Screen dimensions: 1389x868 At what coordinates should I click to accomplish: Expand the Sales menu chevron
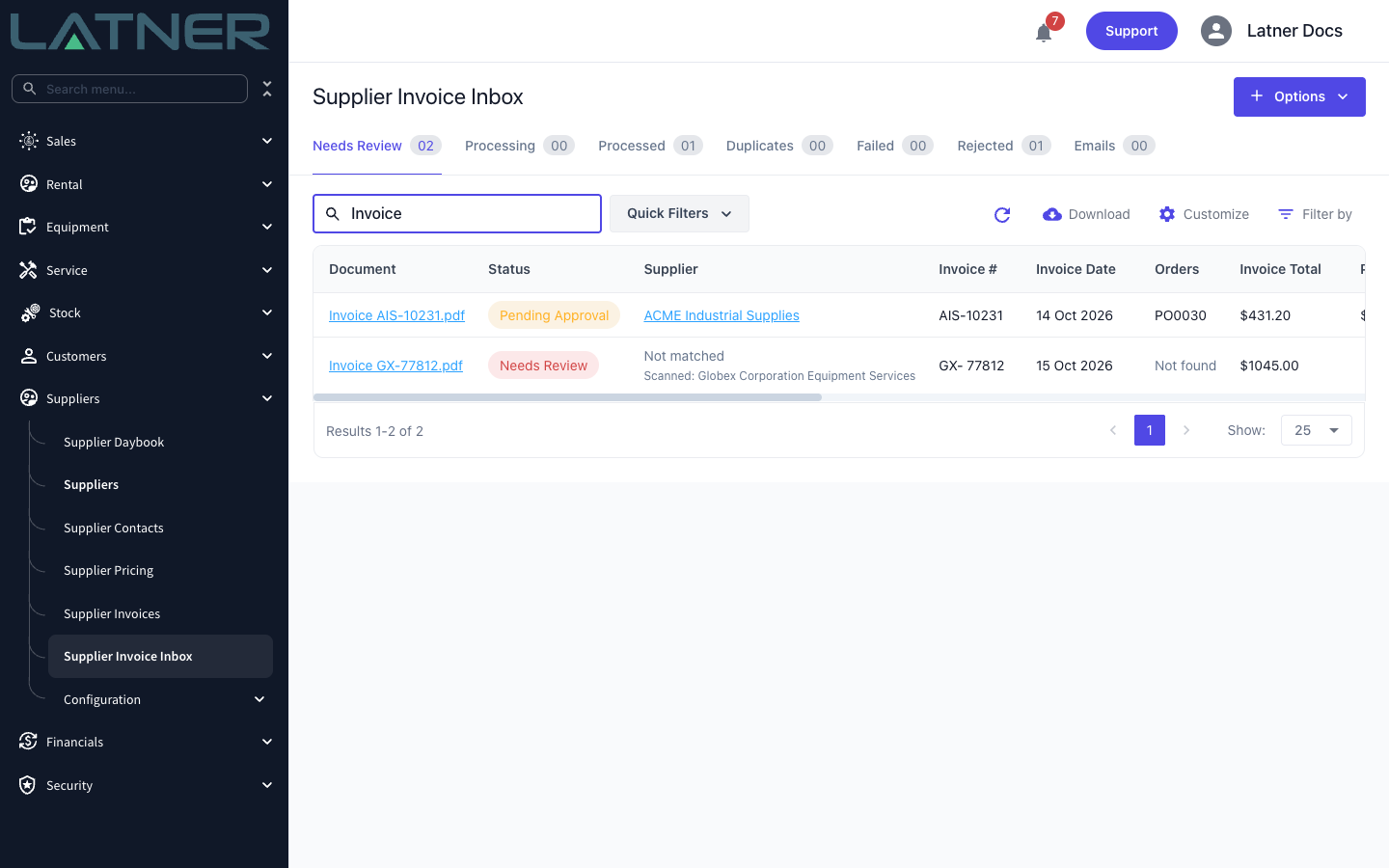(x=267, y=141)
